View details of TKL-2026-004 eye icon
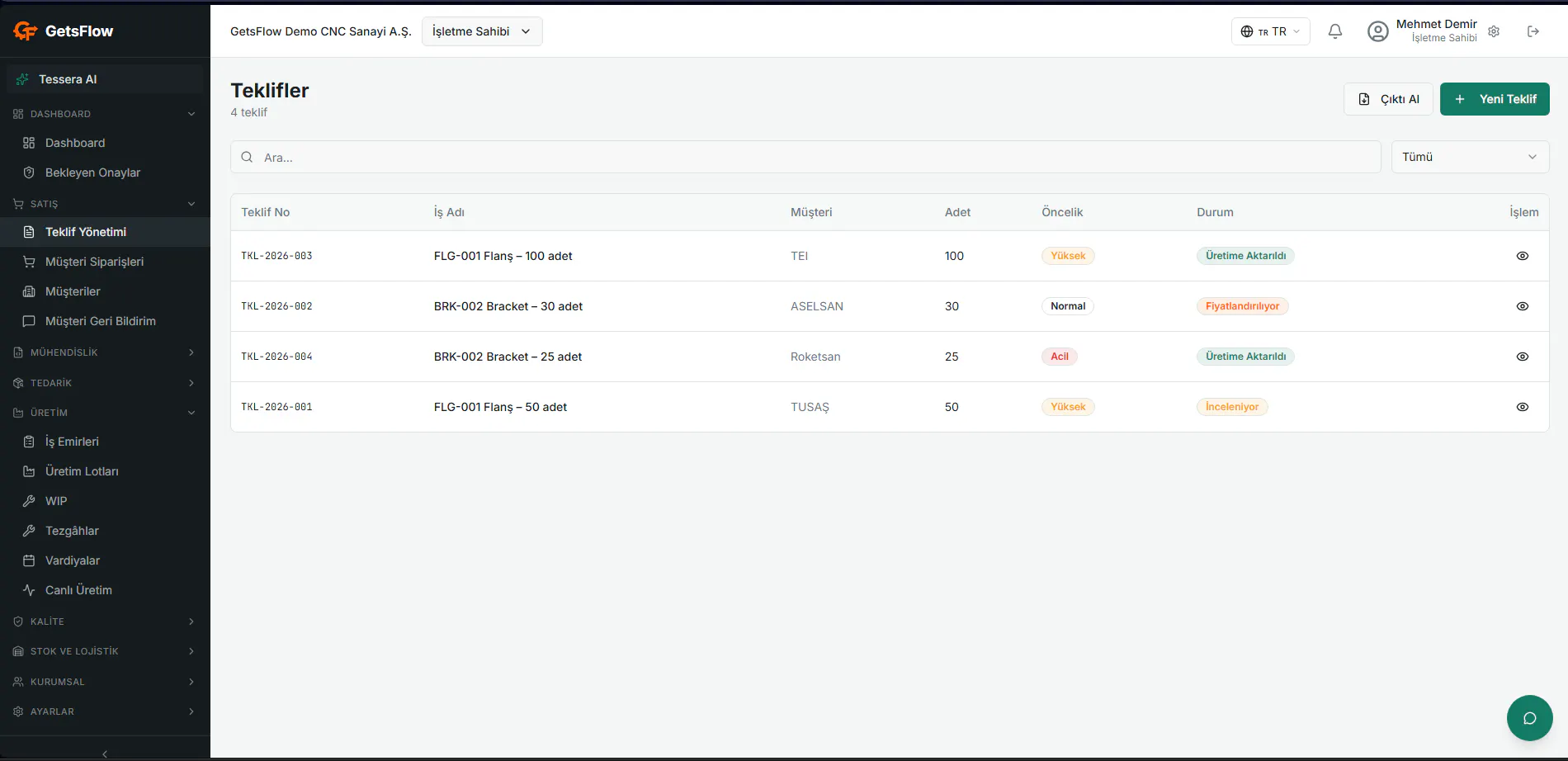The width and height of the screenshot is (1568, 761). pyautogui.click(x=1522, y=357)
